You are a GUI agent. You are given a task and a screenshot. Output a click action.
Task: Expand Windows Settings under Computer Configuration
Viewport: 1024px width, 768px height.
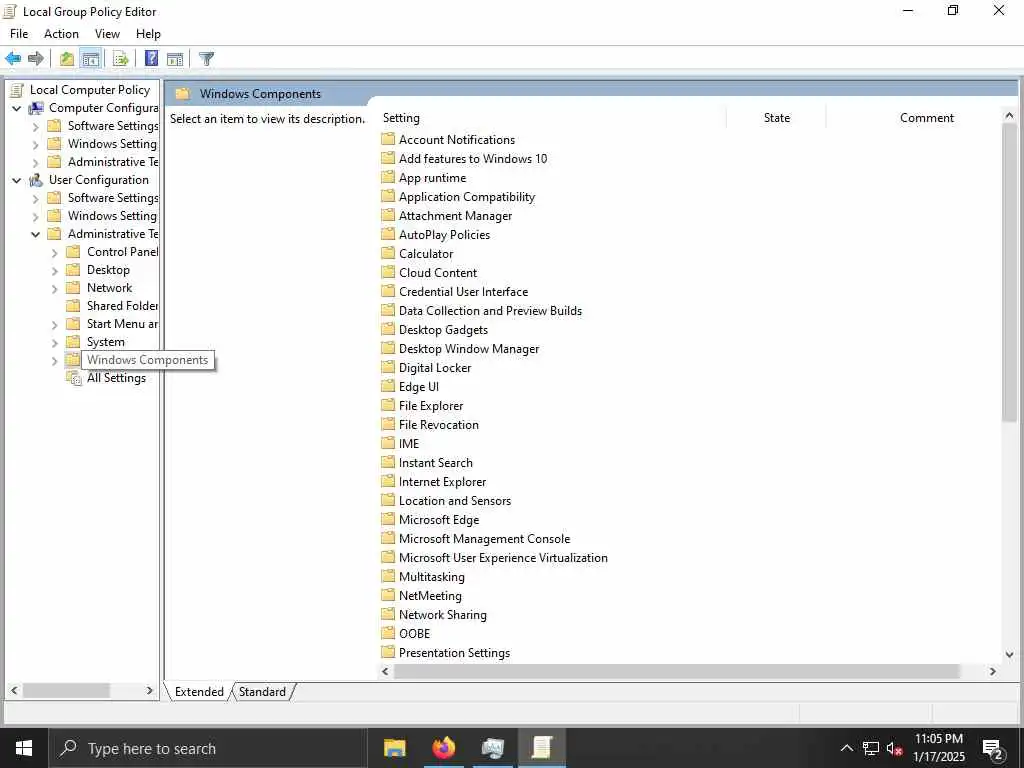pos(36,144)
